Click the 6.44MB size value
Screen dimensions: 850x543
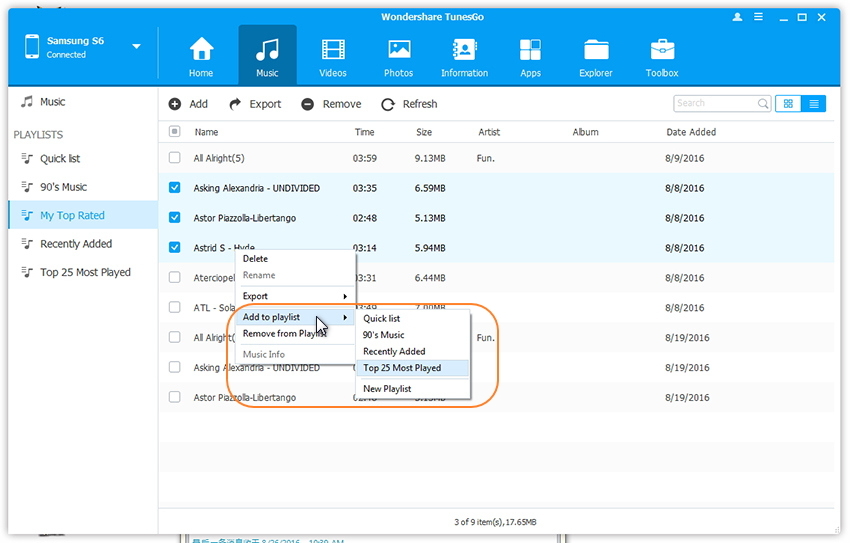tap(430, 278)
